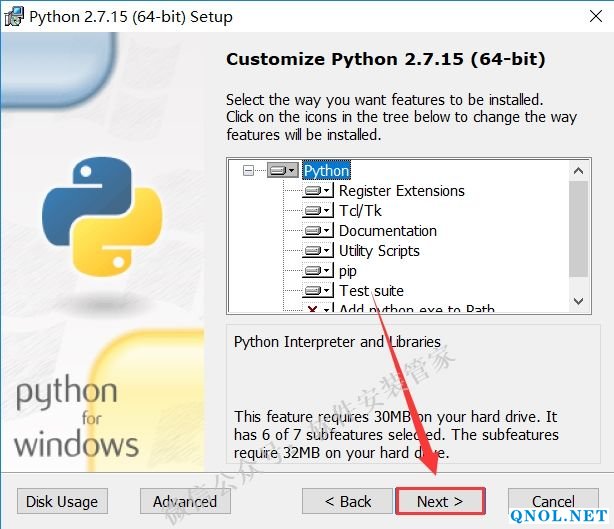Collapse the Python feature tree node

[248, 171]
